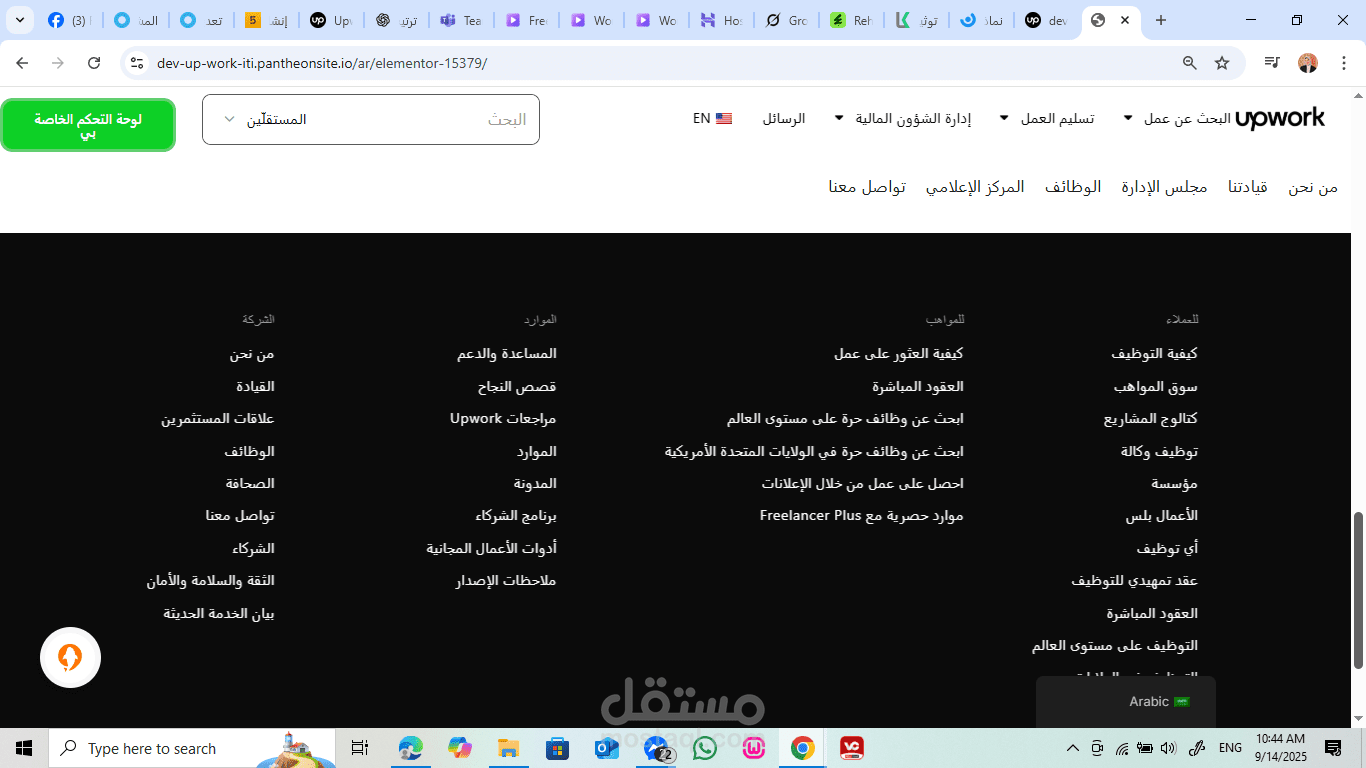Open WampServer icon on taskbar

pyautogui.click(x=754, y=748)
